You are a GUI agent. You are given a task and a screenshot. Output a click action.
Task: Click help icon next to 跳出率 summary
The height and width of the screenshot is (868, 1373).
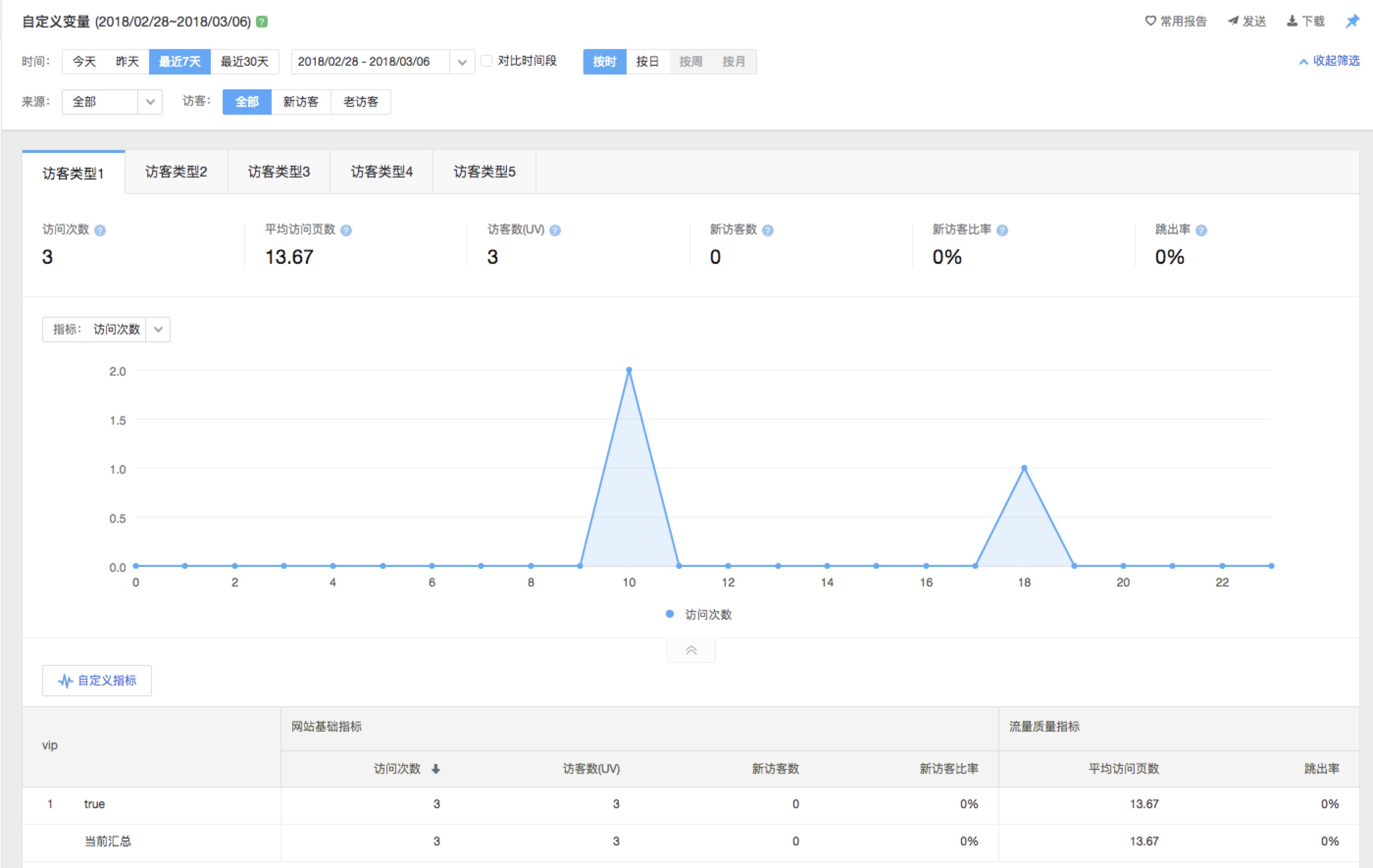coord(1201,230)
